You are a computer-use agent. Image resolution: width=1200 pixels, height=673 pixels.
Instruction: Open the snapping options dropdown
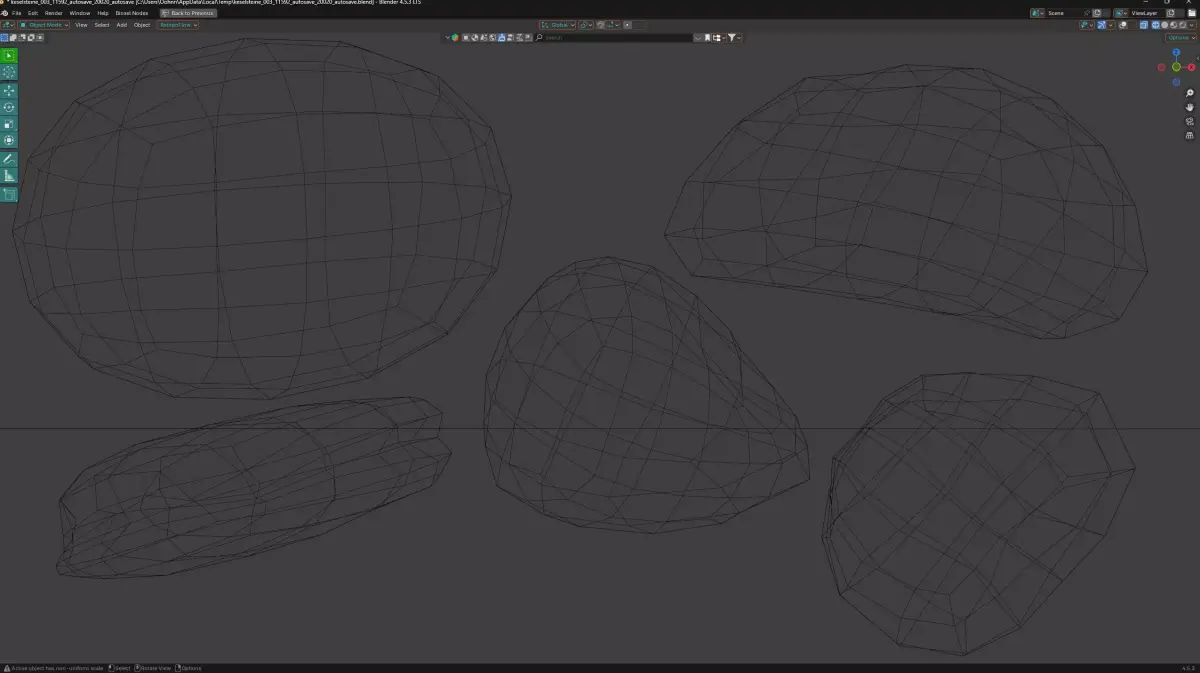pyautogui.click(x=612, y=25)
